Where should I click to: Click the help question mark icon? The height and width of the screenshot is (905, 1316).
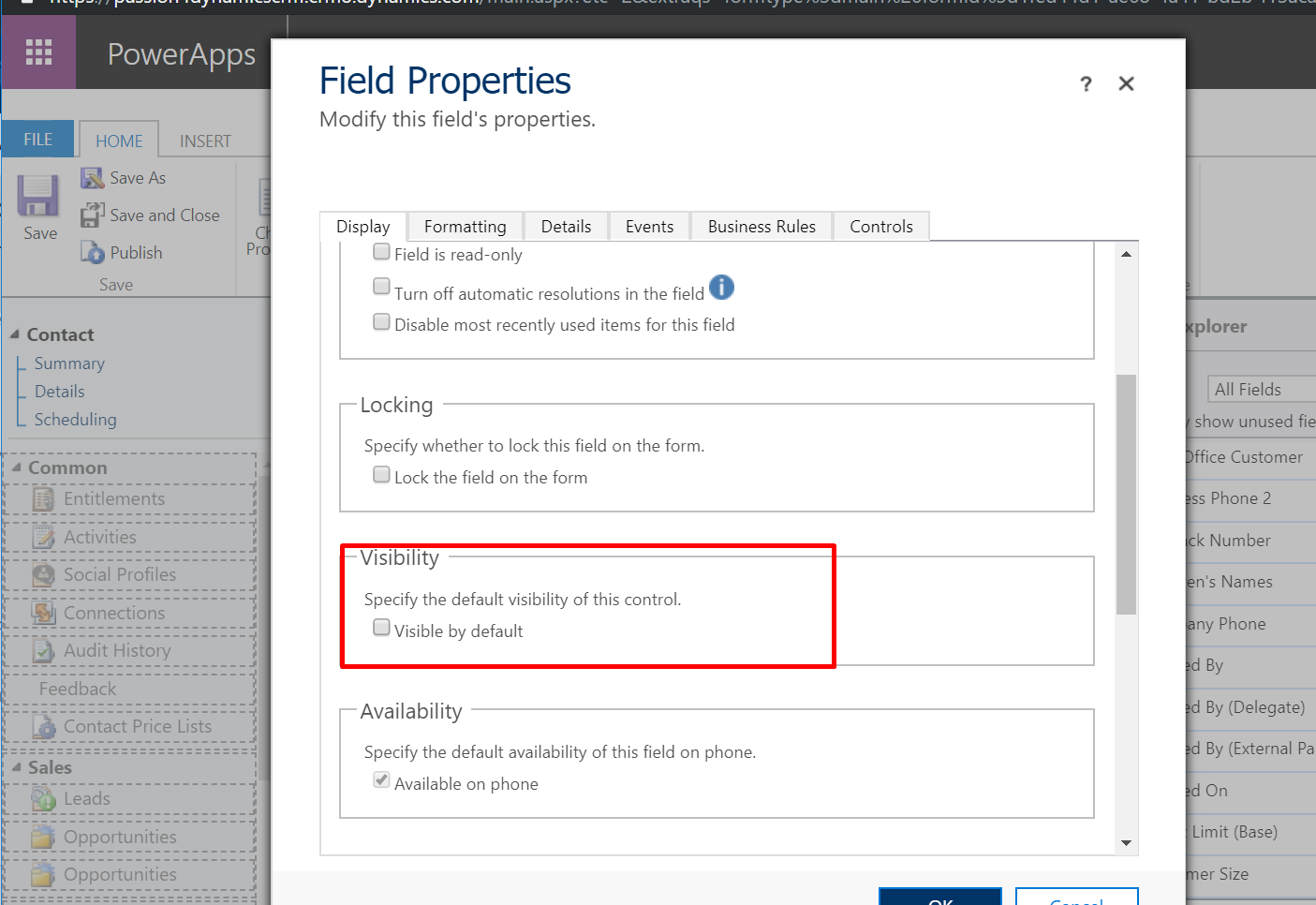[x=1086, y=84]
